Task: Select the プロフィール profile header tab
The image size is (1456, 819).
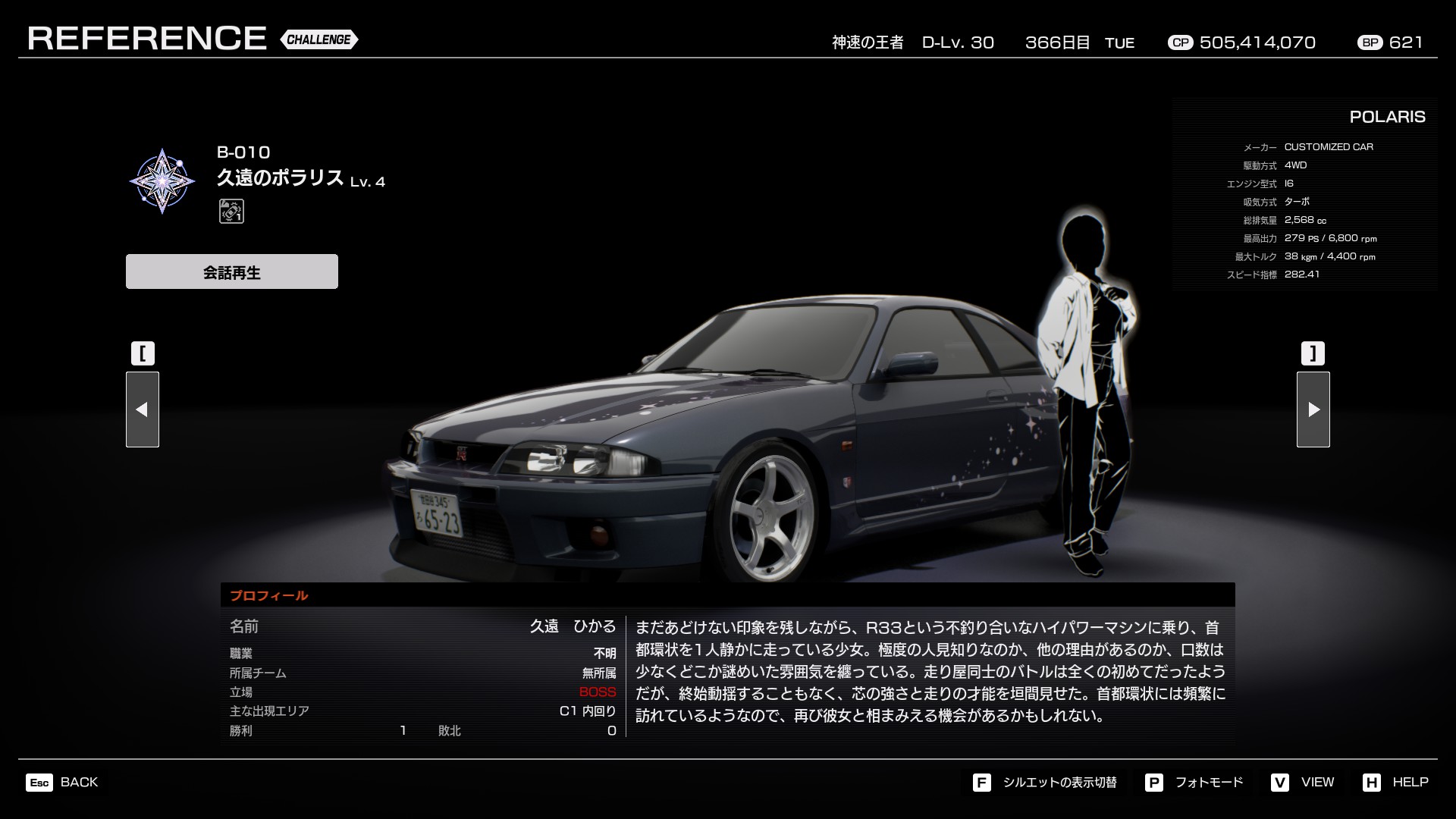Action: [x=269, y=596]
